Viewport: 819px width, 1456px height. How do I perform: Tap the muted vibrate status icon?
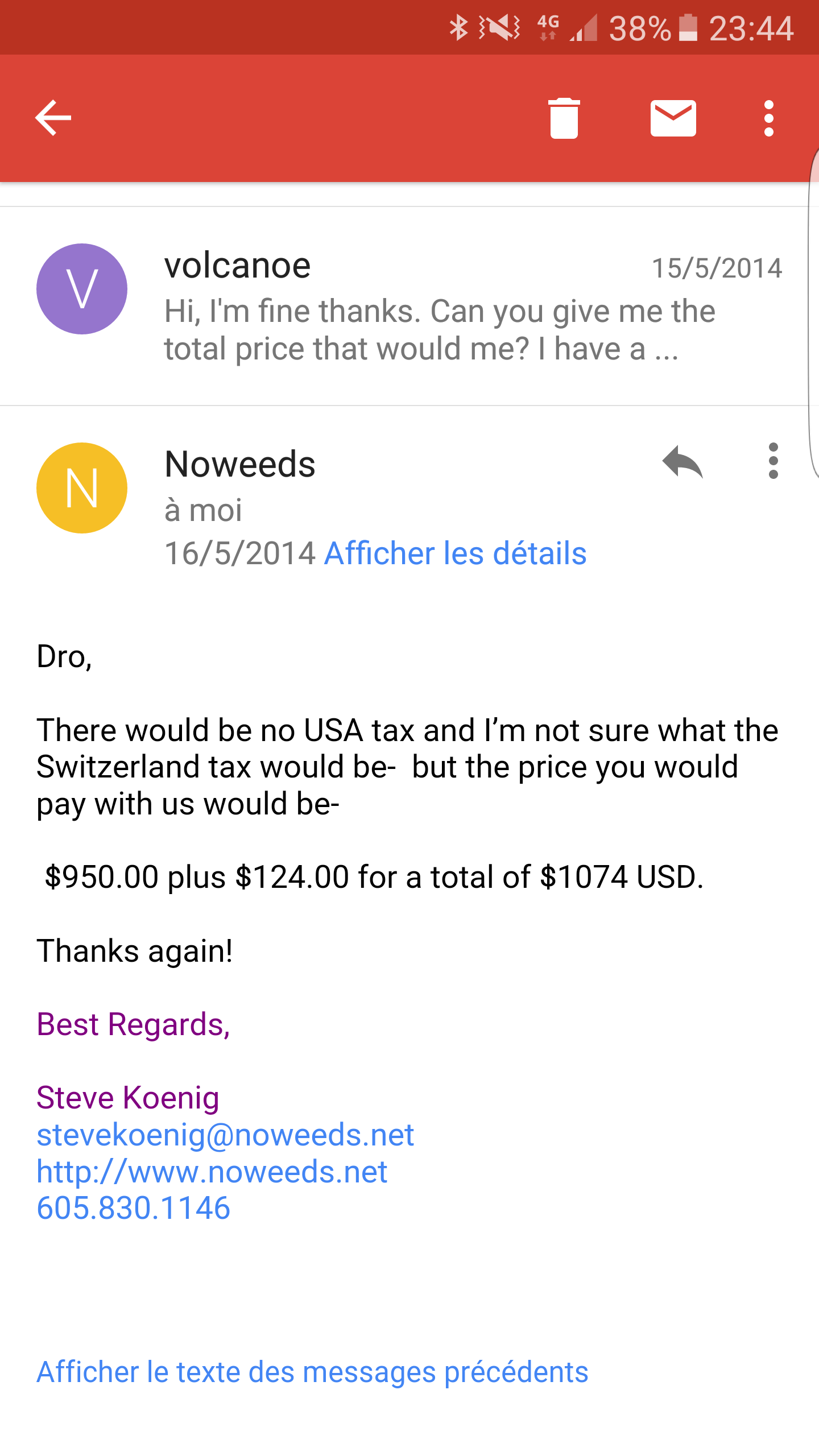[x=499, y=27]
